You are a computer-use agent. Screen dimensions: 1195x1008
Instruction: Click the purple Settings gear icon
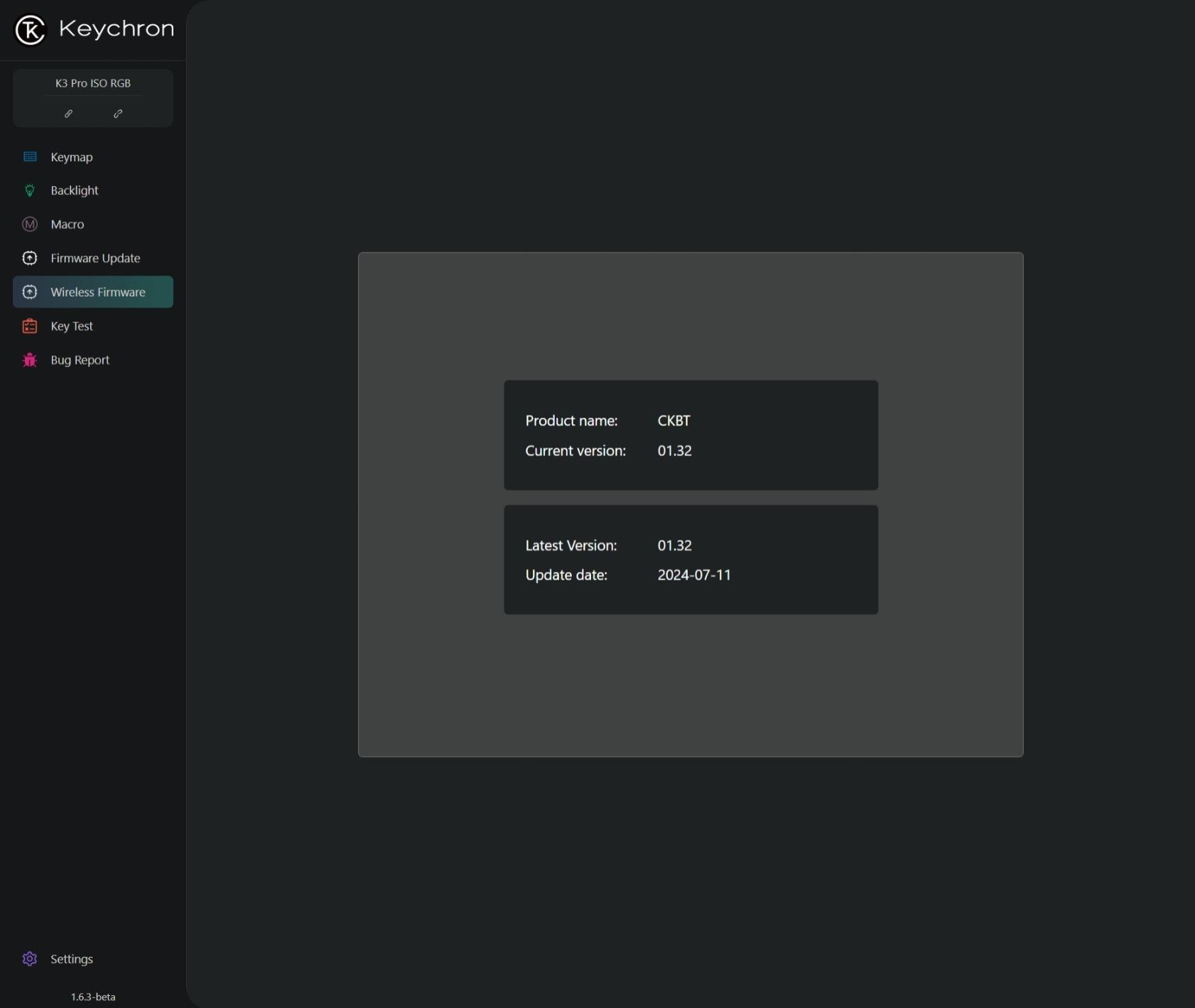[30, 959]
